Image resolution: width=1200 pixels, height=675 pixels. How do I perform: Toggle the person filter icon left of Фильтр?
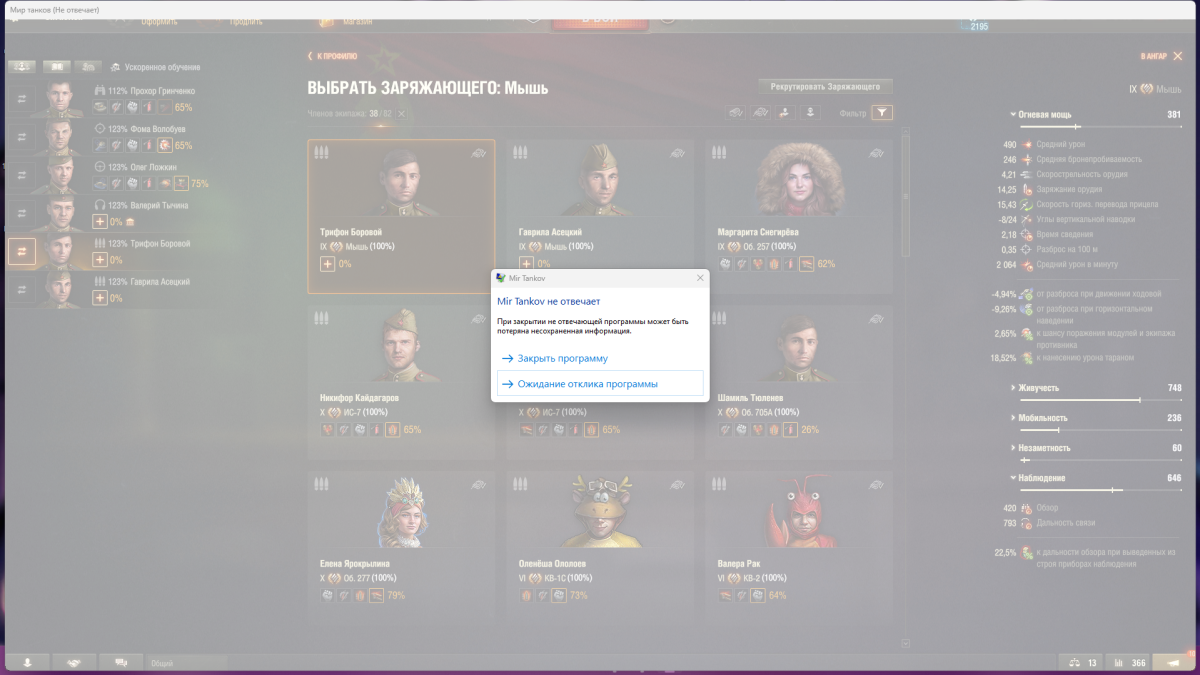coord(811,113)
